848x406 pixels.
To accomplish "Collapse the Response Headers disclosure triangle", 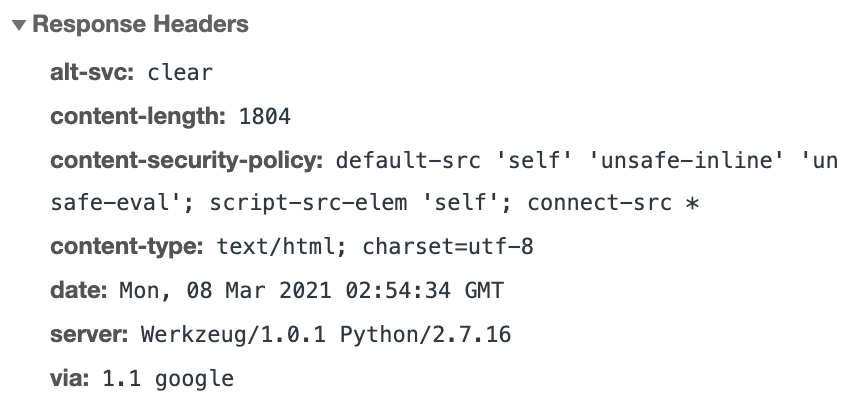I will tap(20, 26).
